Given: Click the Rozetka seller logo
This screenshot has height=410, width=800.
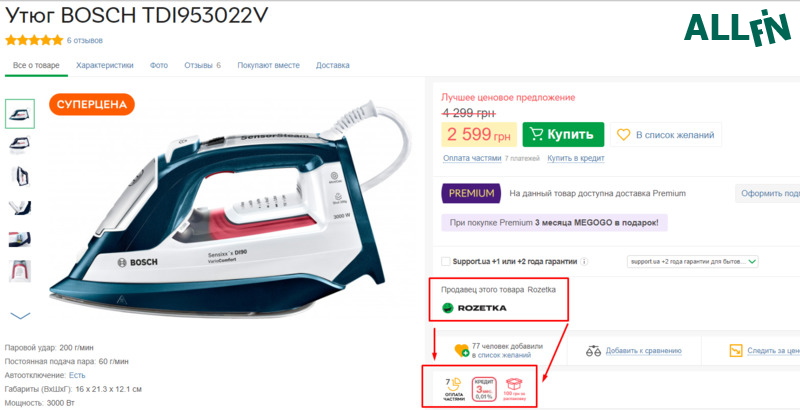Looking at the screenshot, I should 474,308.
